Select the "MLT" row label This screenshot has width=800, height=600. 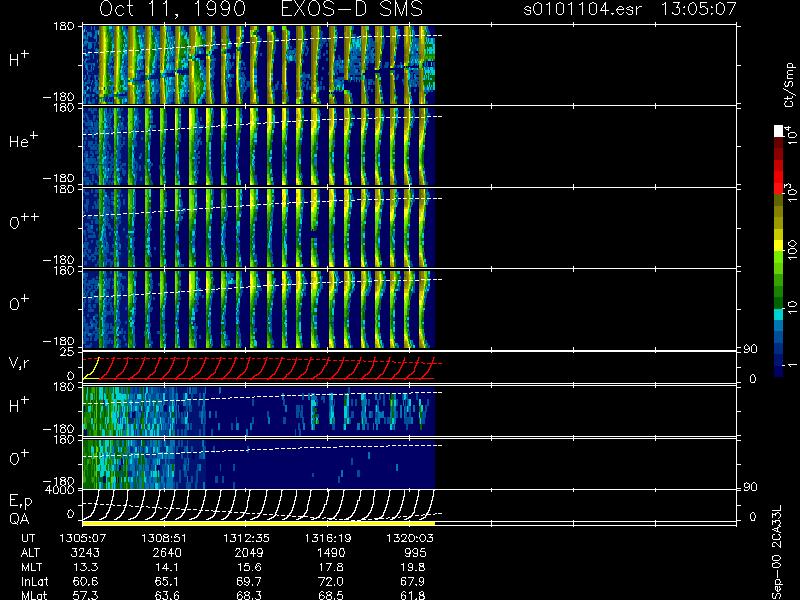[x=31, y=567]
